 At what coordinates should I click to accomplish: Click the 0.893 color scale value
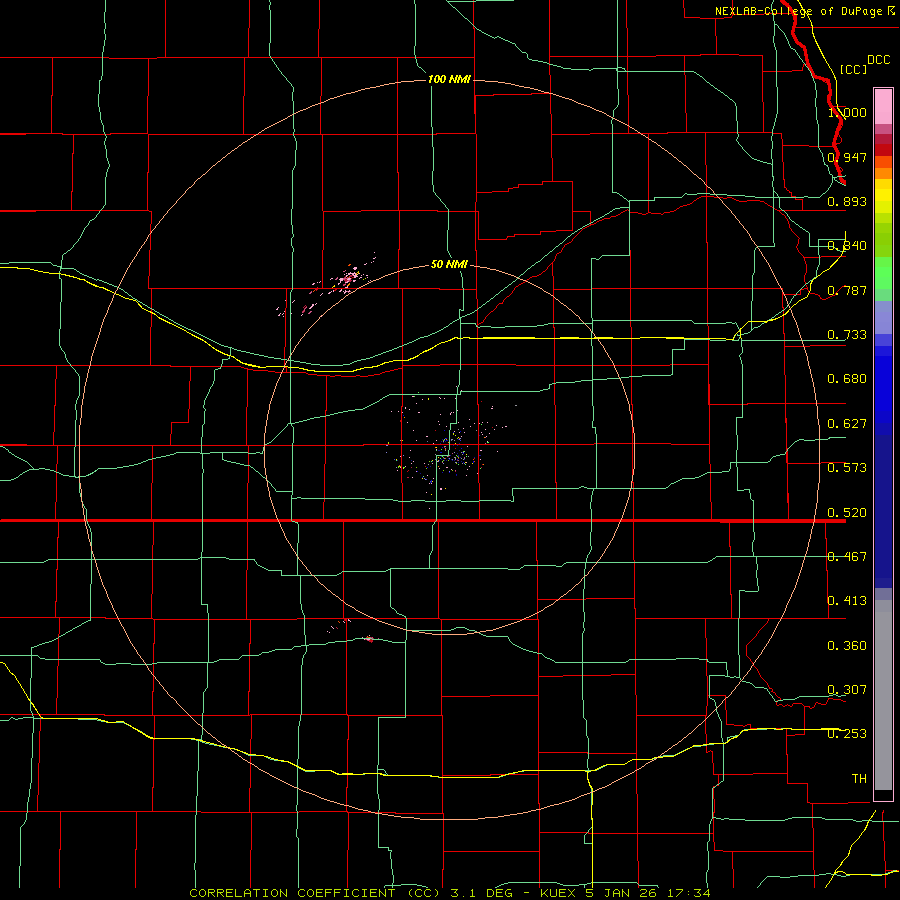coord(847,201)
